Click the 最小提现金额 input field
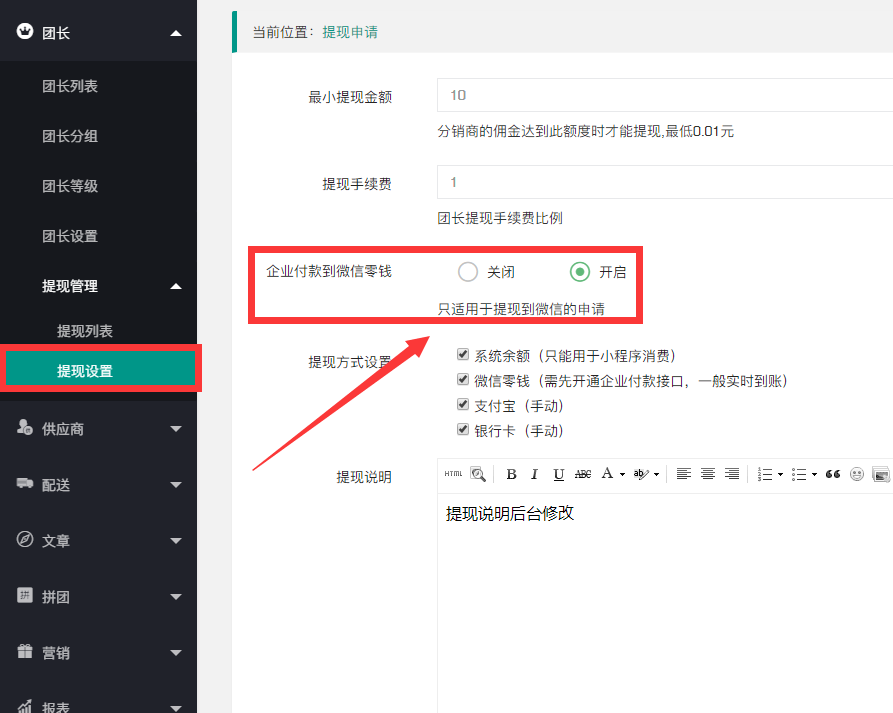The height and width of the screenshot is (713, 893). click(665, 95)
